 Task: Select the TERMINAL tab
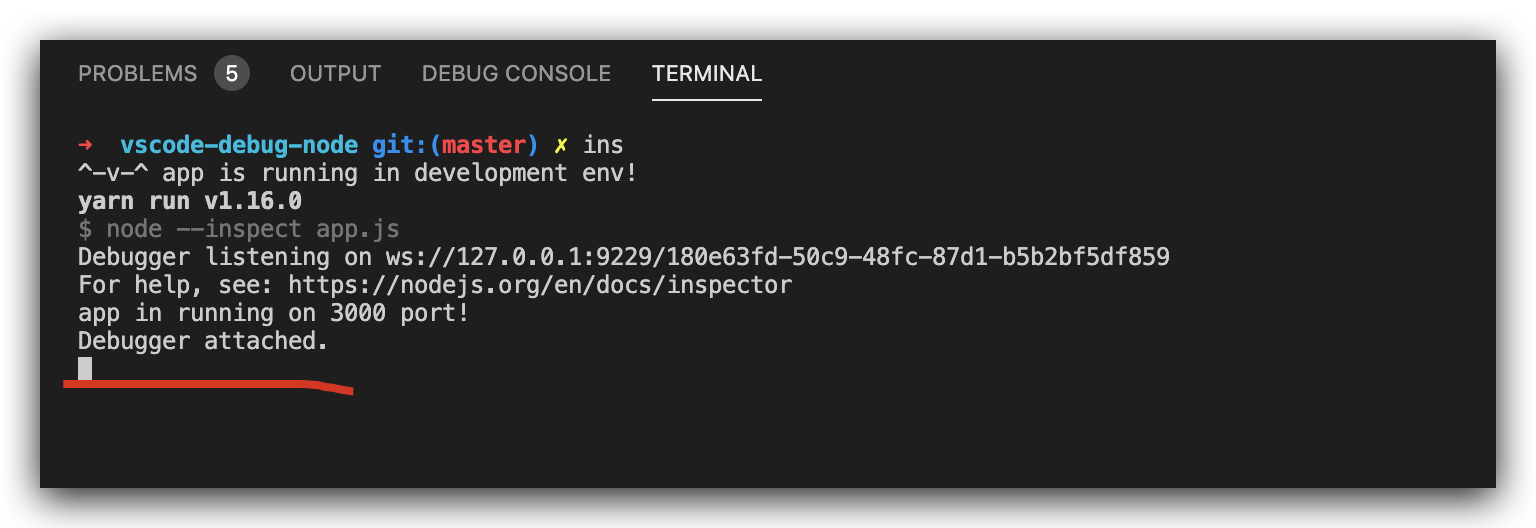pos(707,74)
